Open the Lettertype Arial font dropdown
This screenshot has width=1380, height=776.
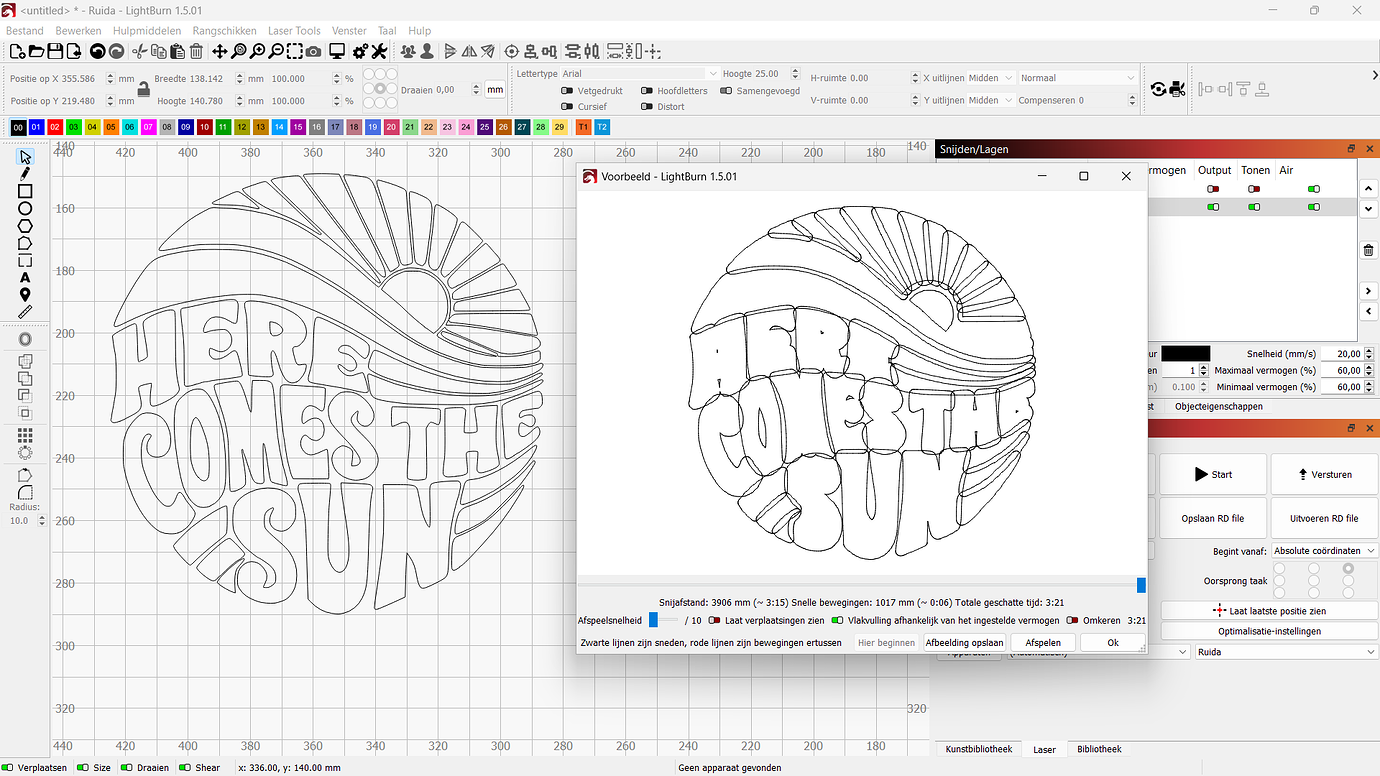pyautogui.click(x=639, y=74)
